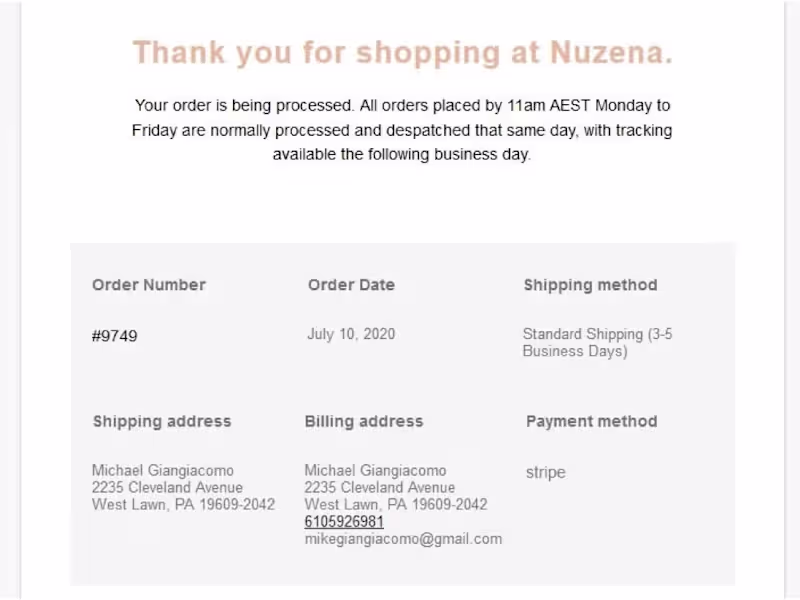
Task: Click the Shipping address section label
Action: pyautogui.click(x=162, y=421)
